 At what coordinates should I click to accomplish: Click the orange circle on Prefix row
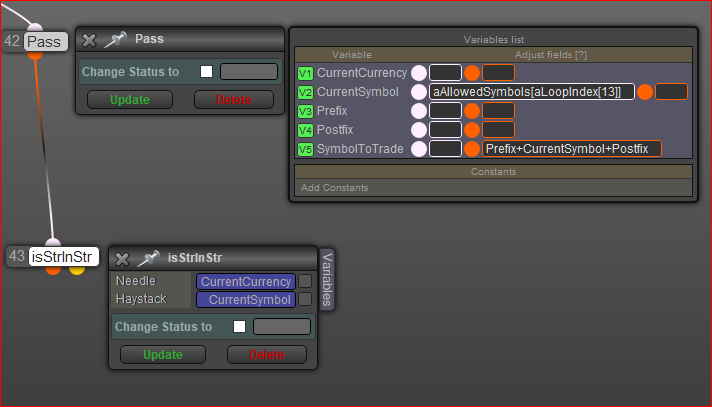click(x=472, y=111)
